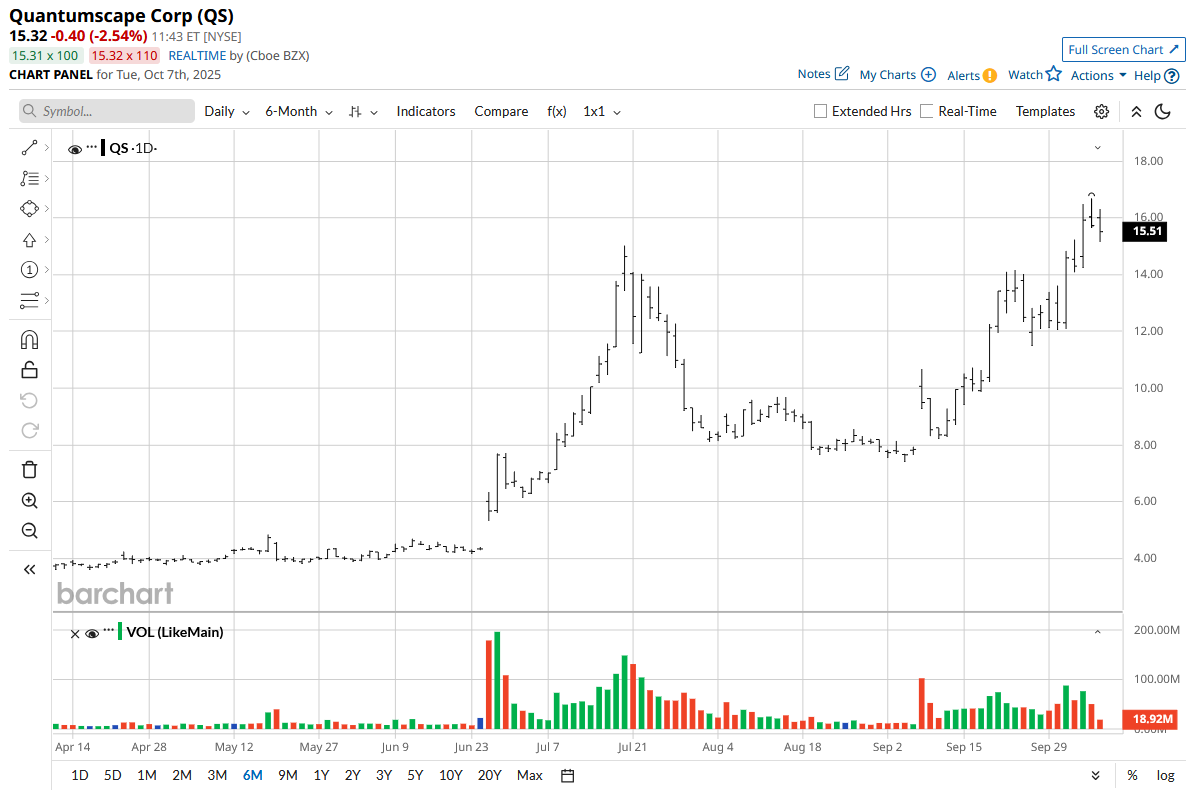Open Alerts for this symbol
Screen dimensions: 1198x799
tap(972, 75)
